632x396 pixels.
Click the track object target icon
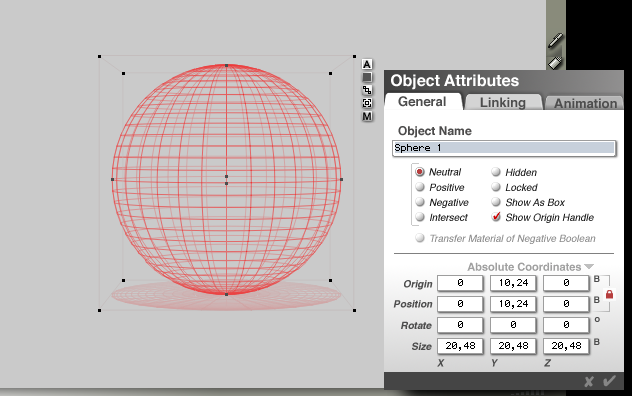coord(367,103)
